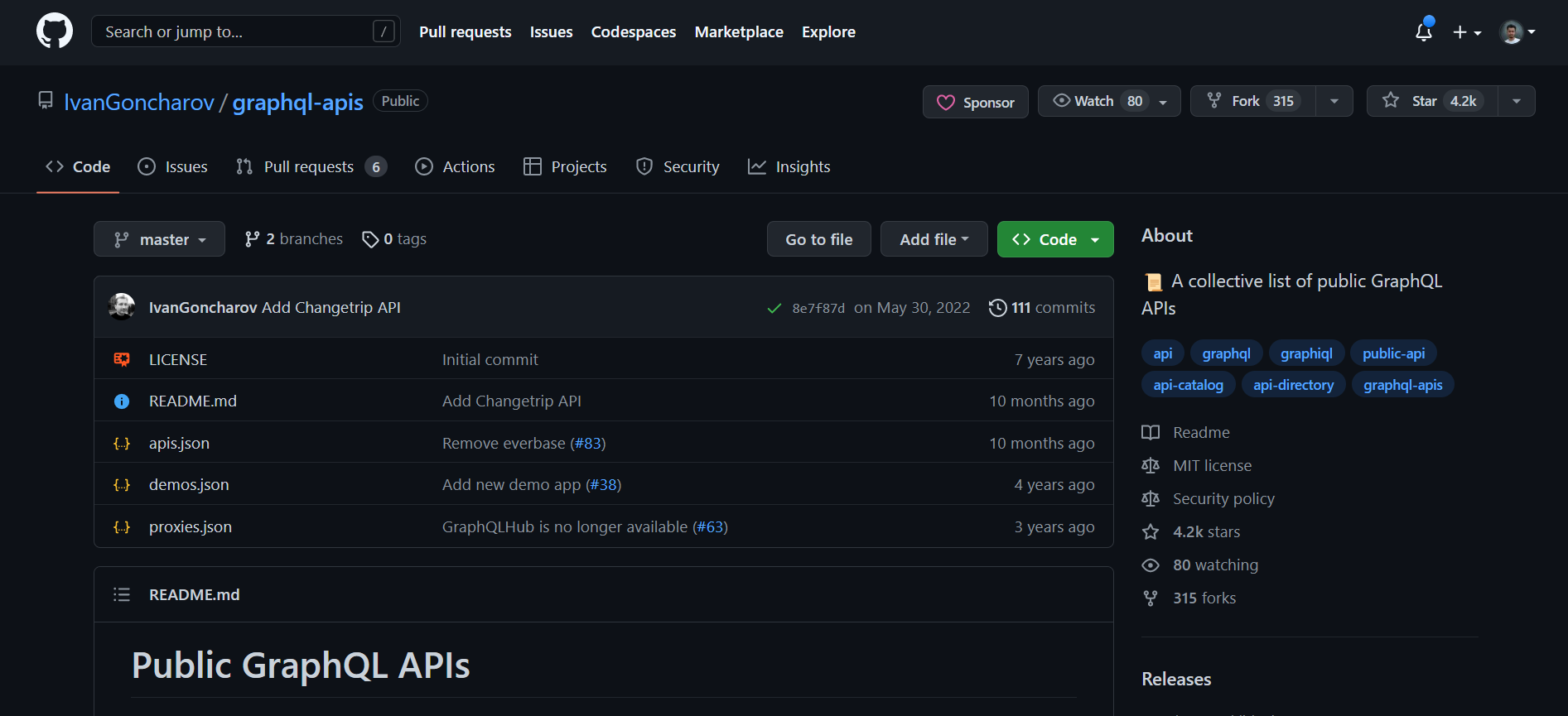The image size is (1568, 716).
Task: Open the Add Changetrip API commit message
Action: pyautogui.click(x=331, y=307)
